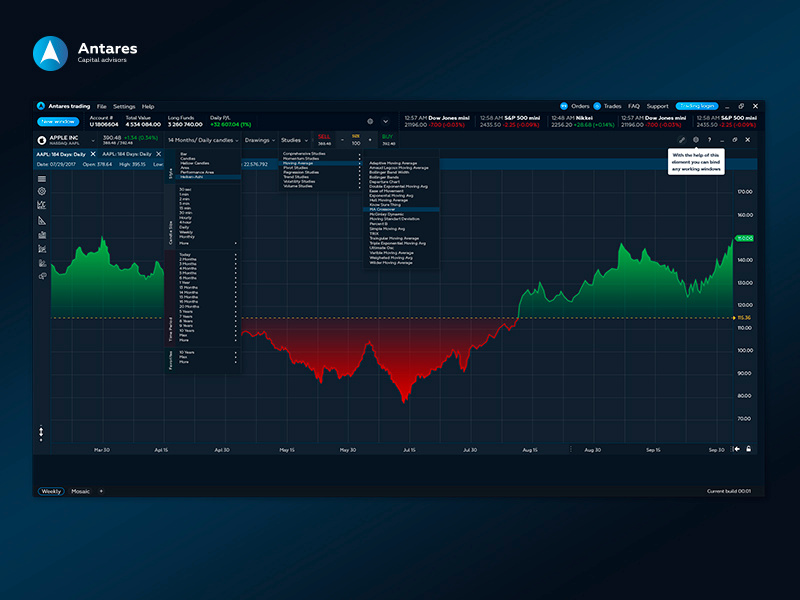This screenshot has width=800, height=600.
Task: Click the Trading login button
Action: pyautogui.click(x=697, y=106)
